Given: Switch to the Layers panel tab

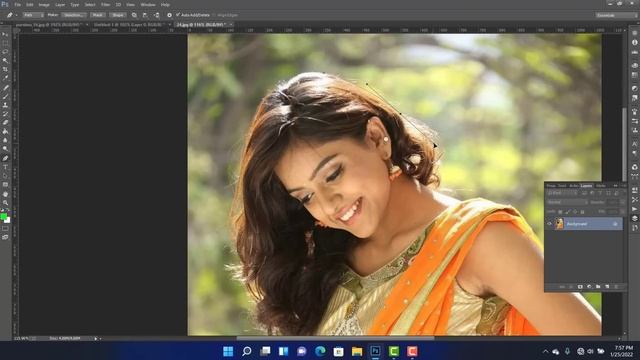Looking at the screenshot, I should click(586, 186).
